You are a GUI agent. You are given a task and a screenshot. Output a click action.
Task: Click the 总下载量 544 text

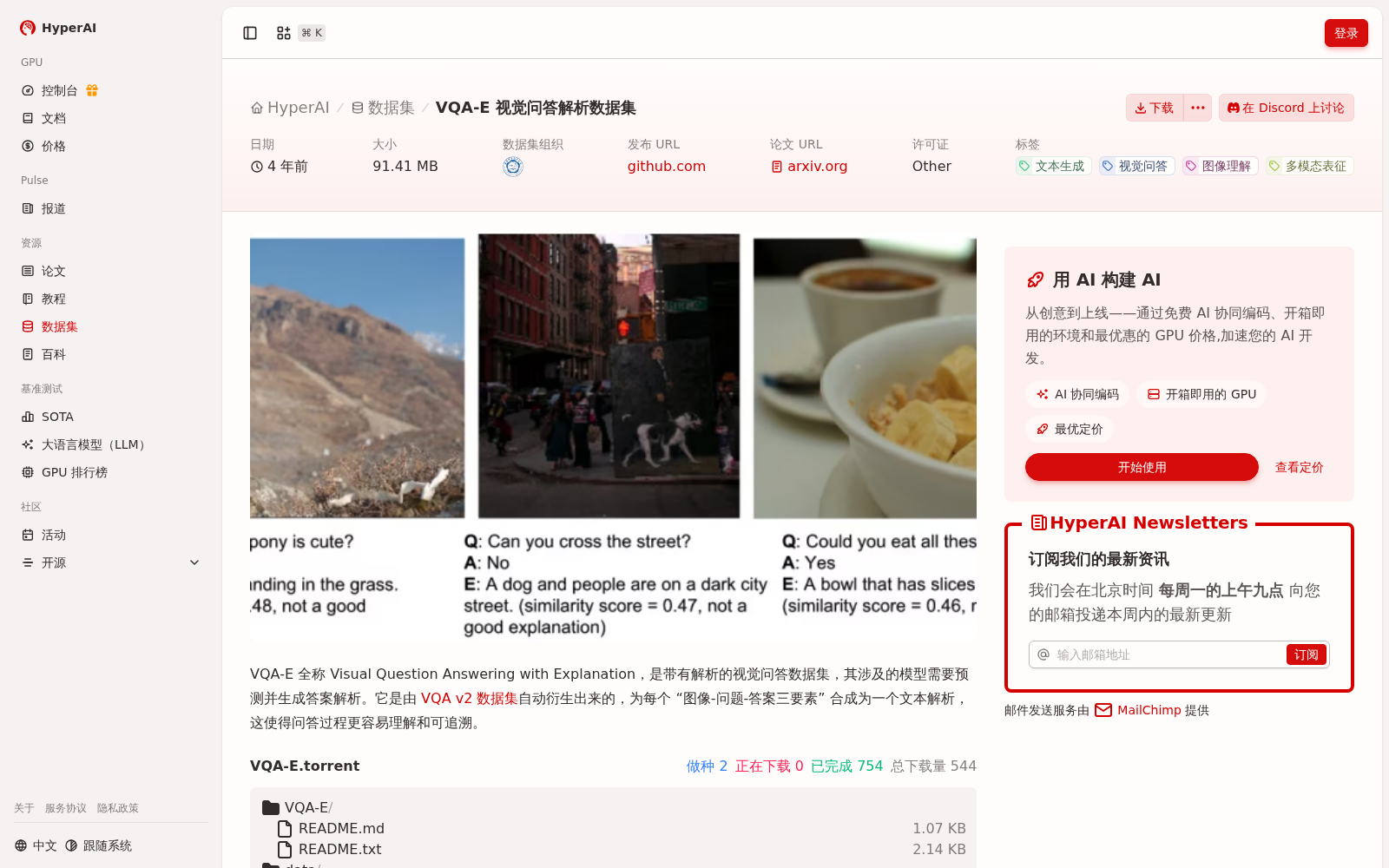933,766
